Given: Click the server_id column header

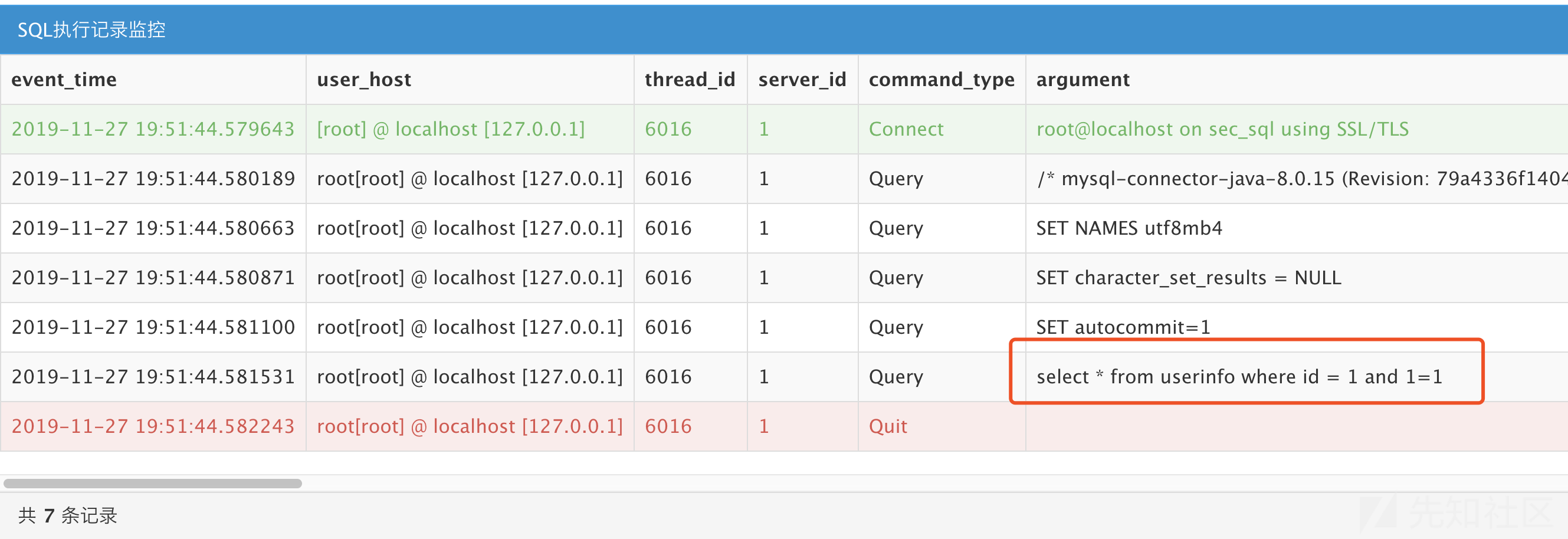Looking at the screenshot, I should pyautogui.click(x=802, y=80).
